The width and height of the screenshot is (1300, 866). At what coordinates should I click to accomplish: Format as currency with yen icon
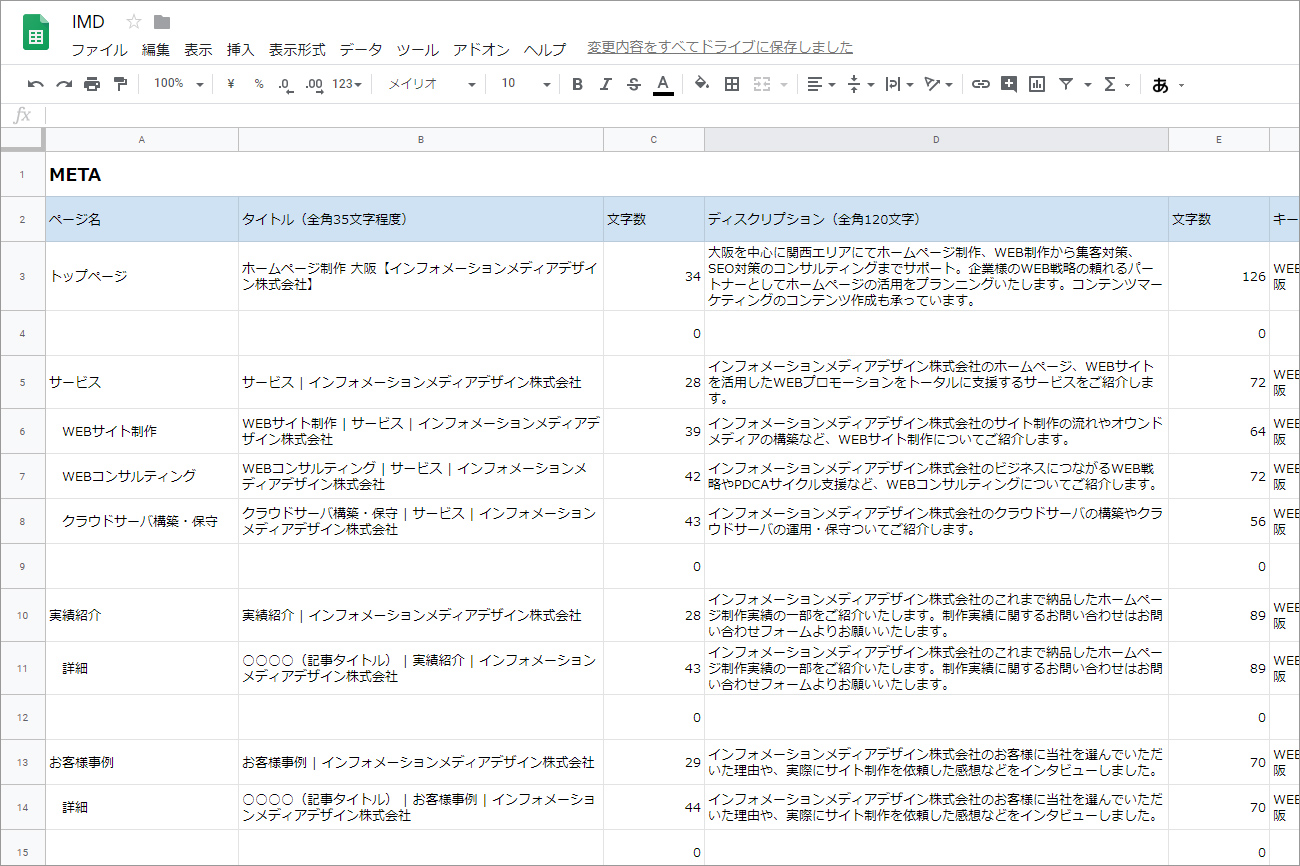point(231,84)
